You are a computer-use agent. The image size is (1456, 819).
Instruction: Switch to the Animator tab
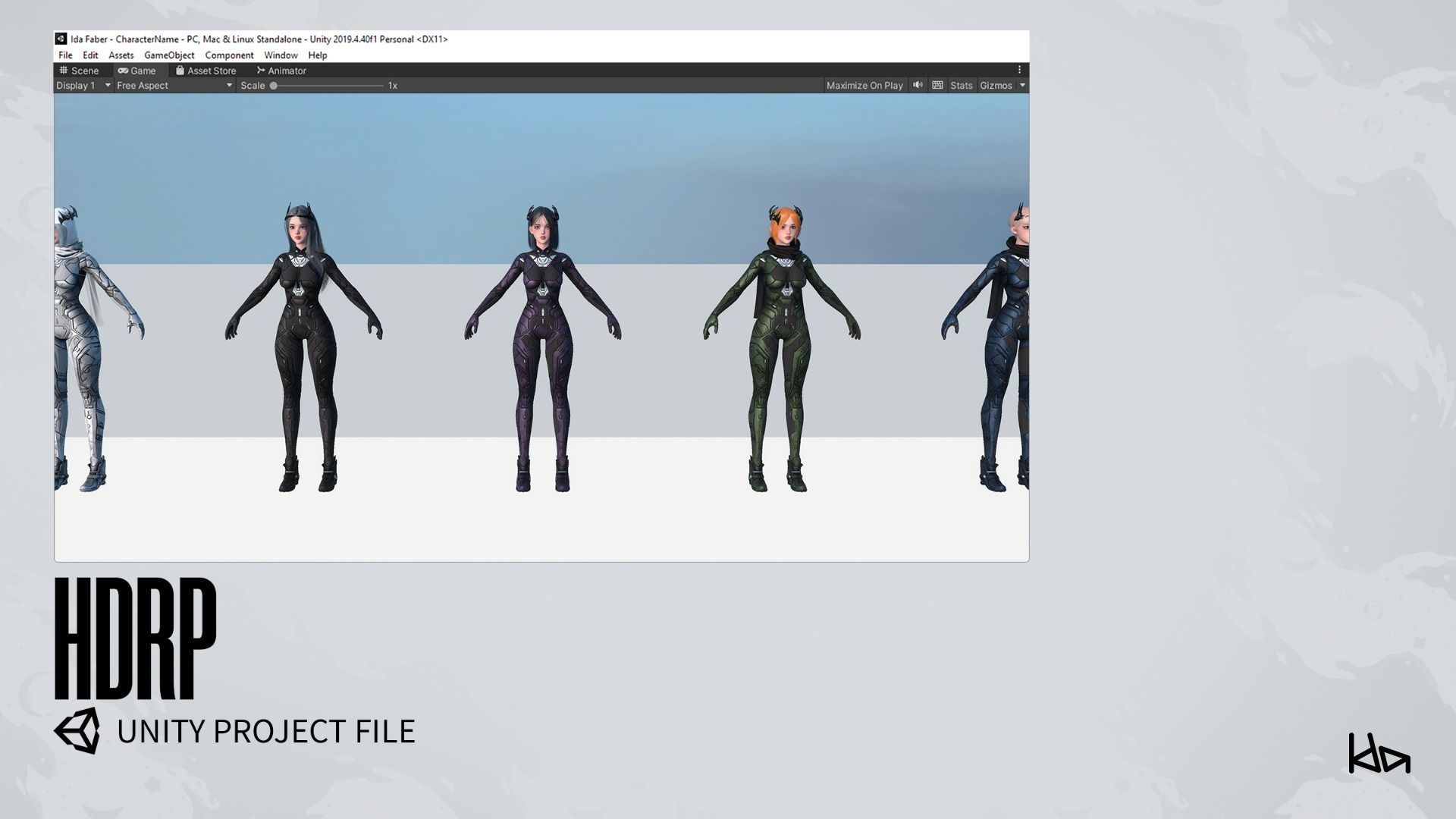(x=281, y=71)
